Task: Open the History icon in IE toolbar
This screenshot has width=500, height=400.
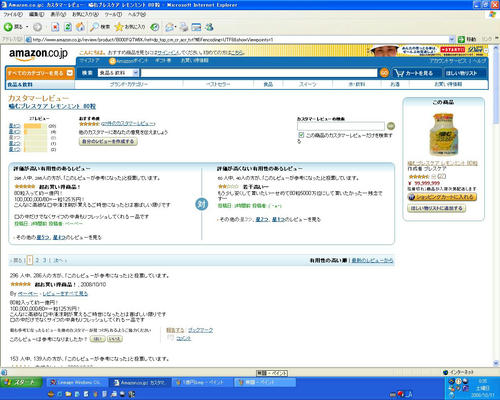Action: coord(154,27)
